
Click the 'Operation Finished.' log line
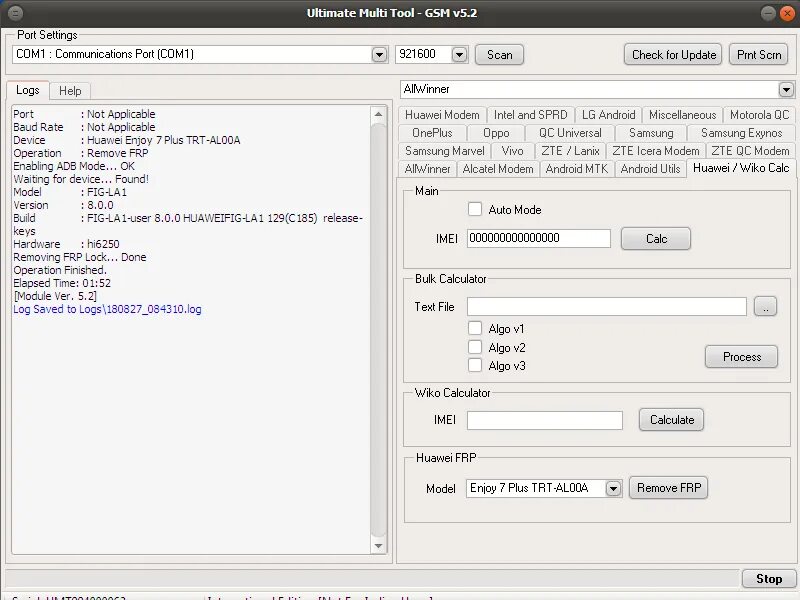click(x=60, y=270)
